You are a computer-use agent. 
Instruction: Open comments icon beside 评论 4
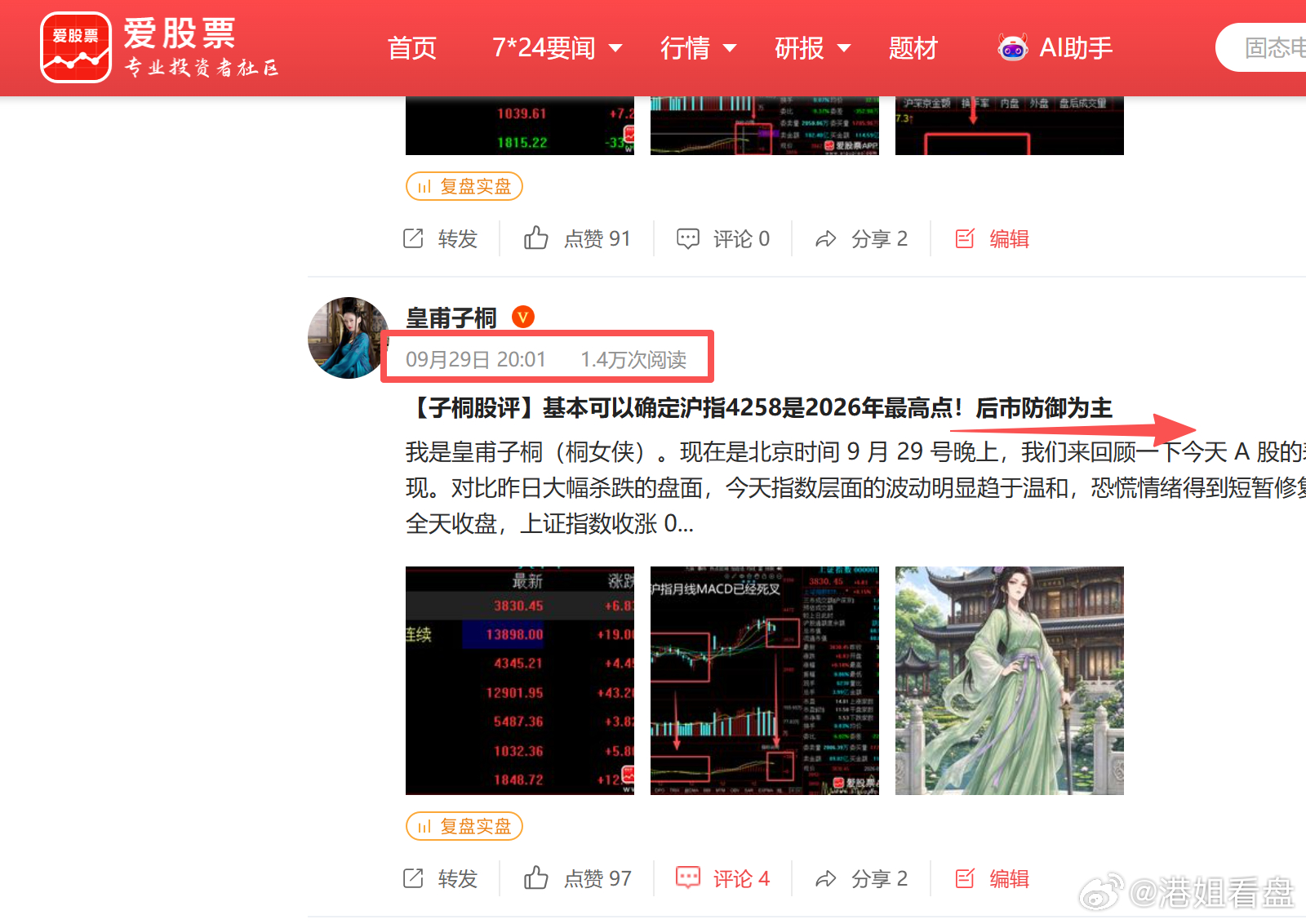[x=688, y=878]
